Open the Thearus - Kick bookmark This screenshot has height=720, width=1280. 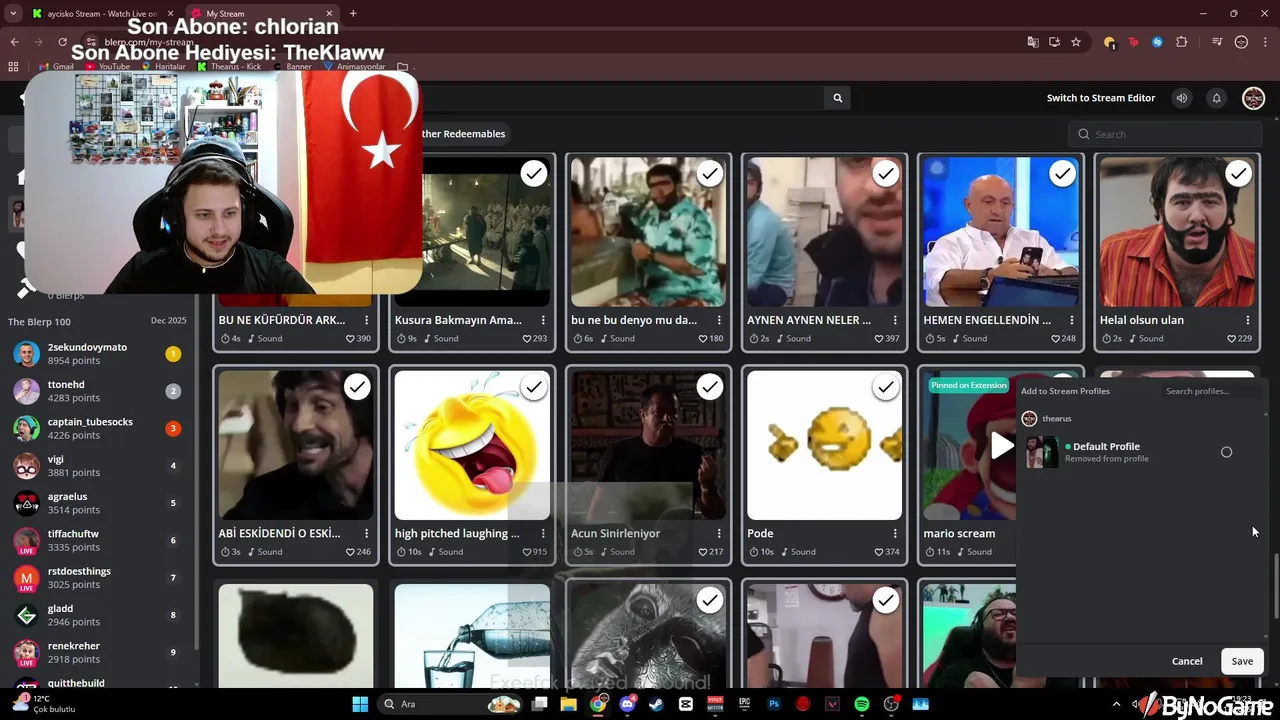(x=229, y=67)
